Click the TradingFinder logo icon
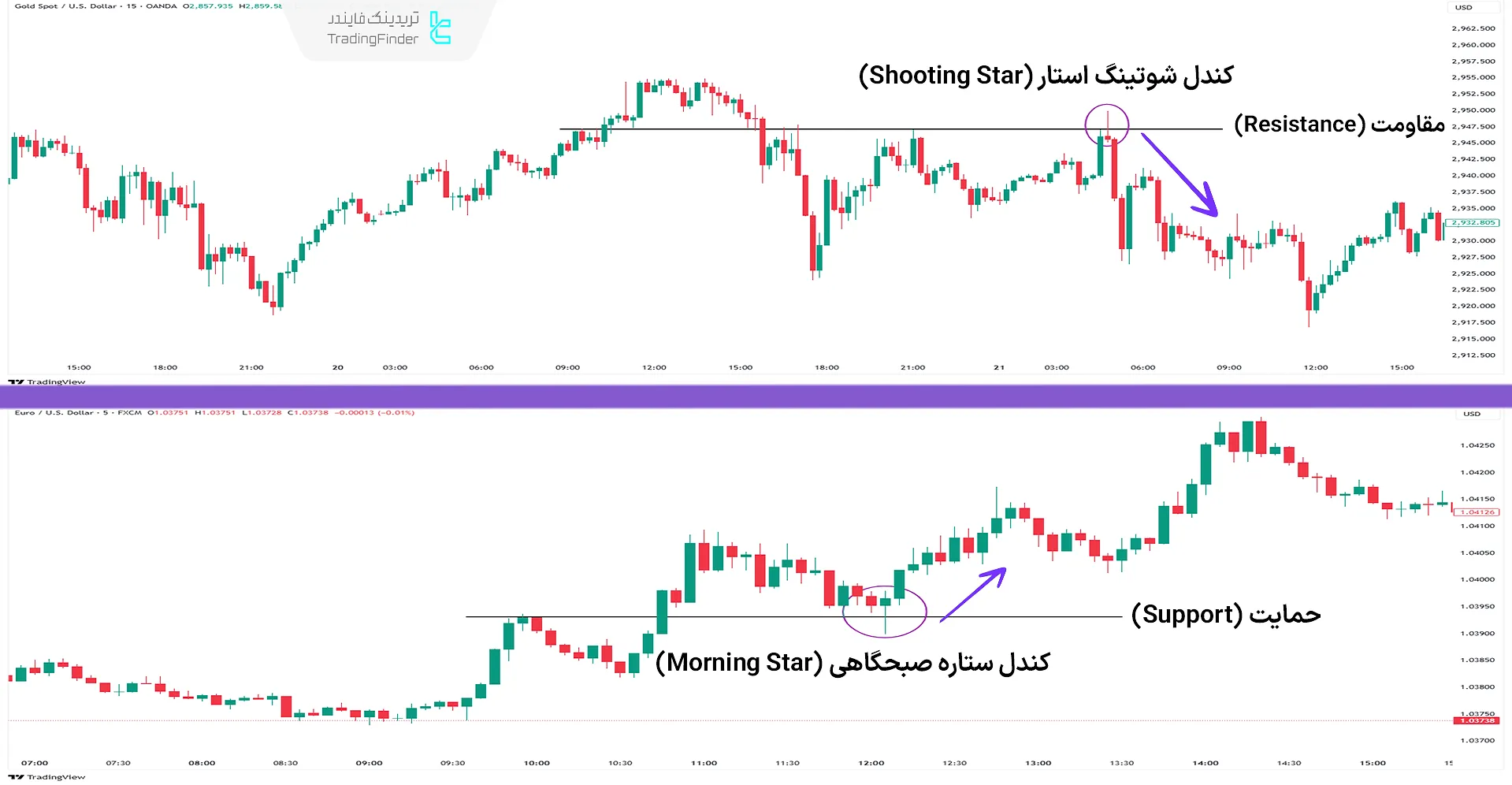The width and height of the screenshot is (1512, 785). point(440,28)
